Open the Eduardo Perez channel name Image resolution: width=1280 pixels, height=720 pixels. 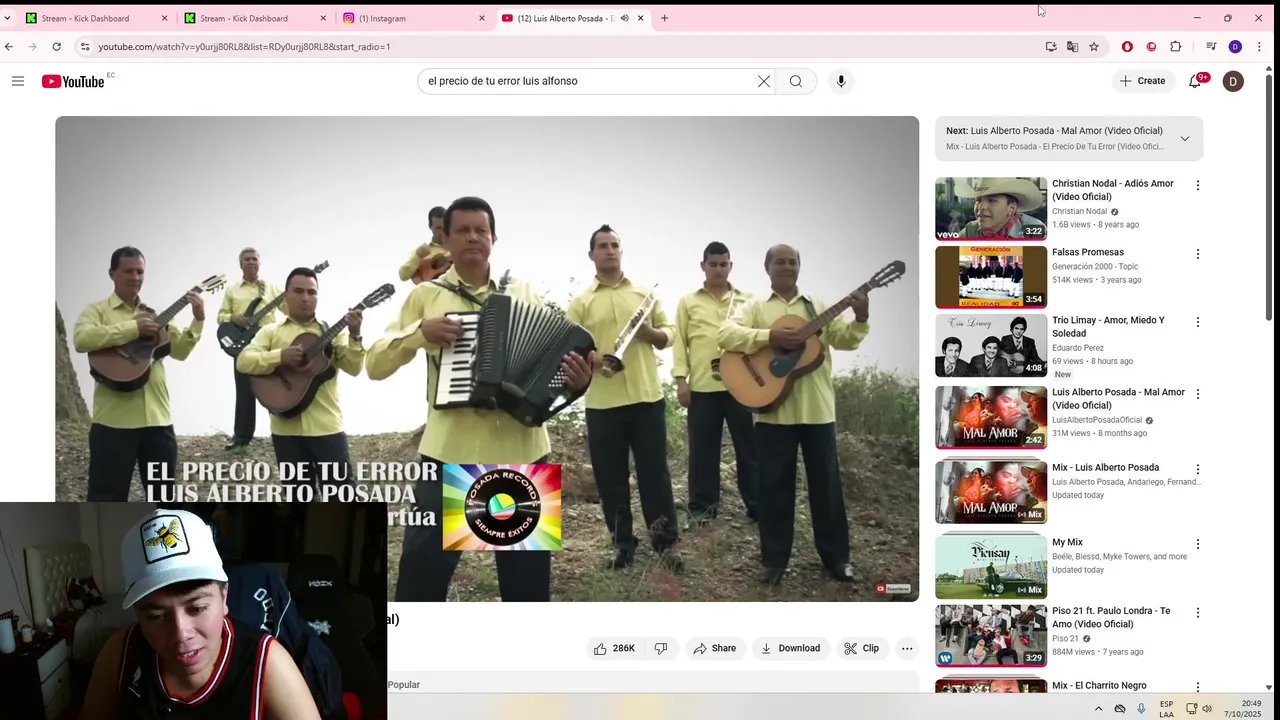click(x=1078, y=348)
